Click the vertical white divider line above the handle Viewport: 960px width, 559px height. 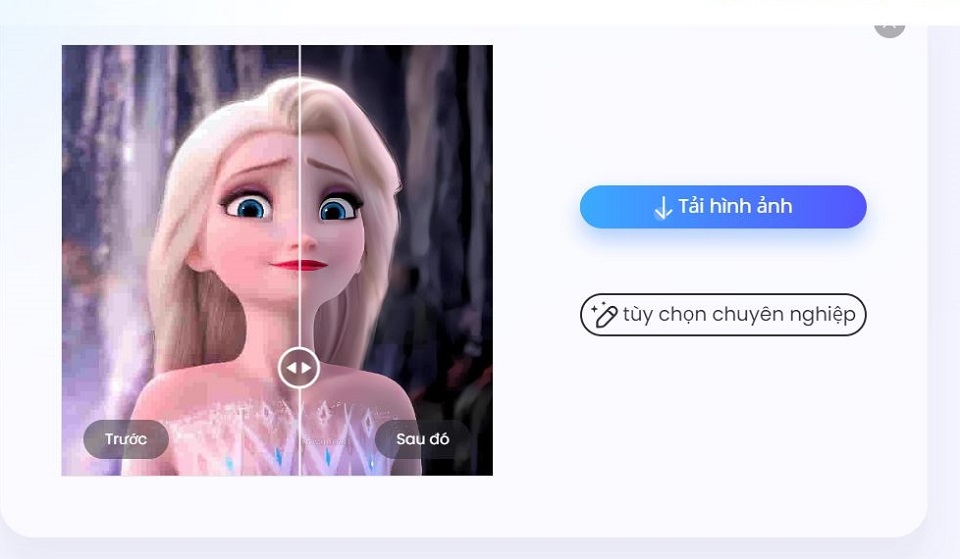[x=299, y=196]
